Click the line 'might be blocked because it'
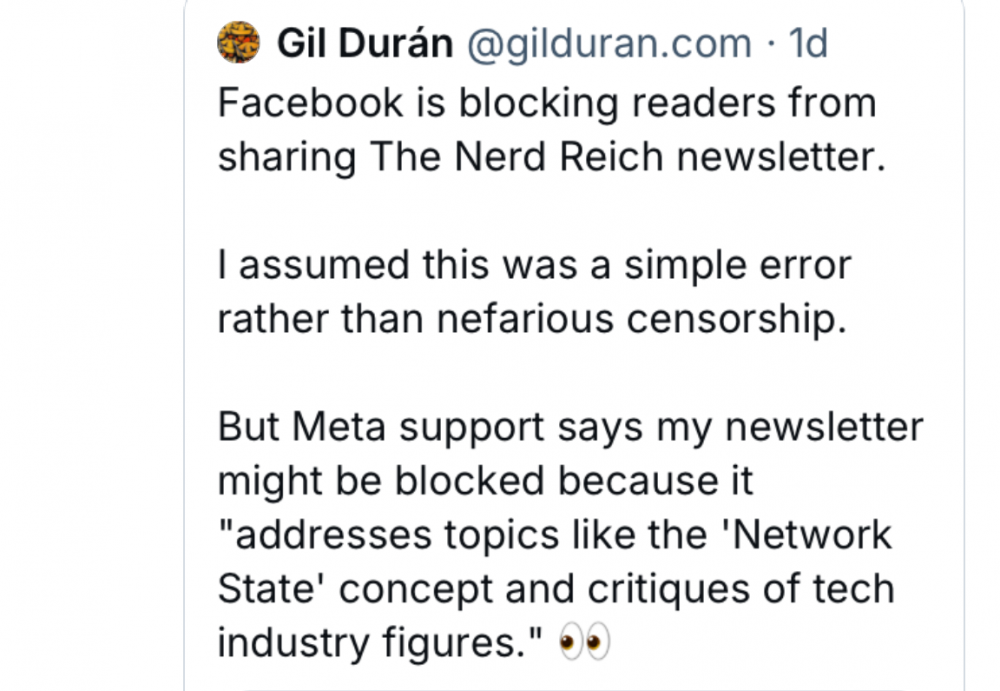Image resolution: width=1000 pixels, height=691 pixels. pyautogui.click(x=484, y=481)
